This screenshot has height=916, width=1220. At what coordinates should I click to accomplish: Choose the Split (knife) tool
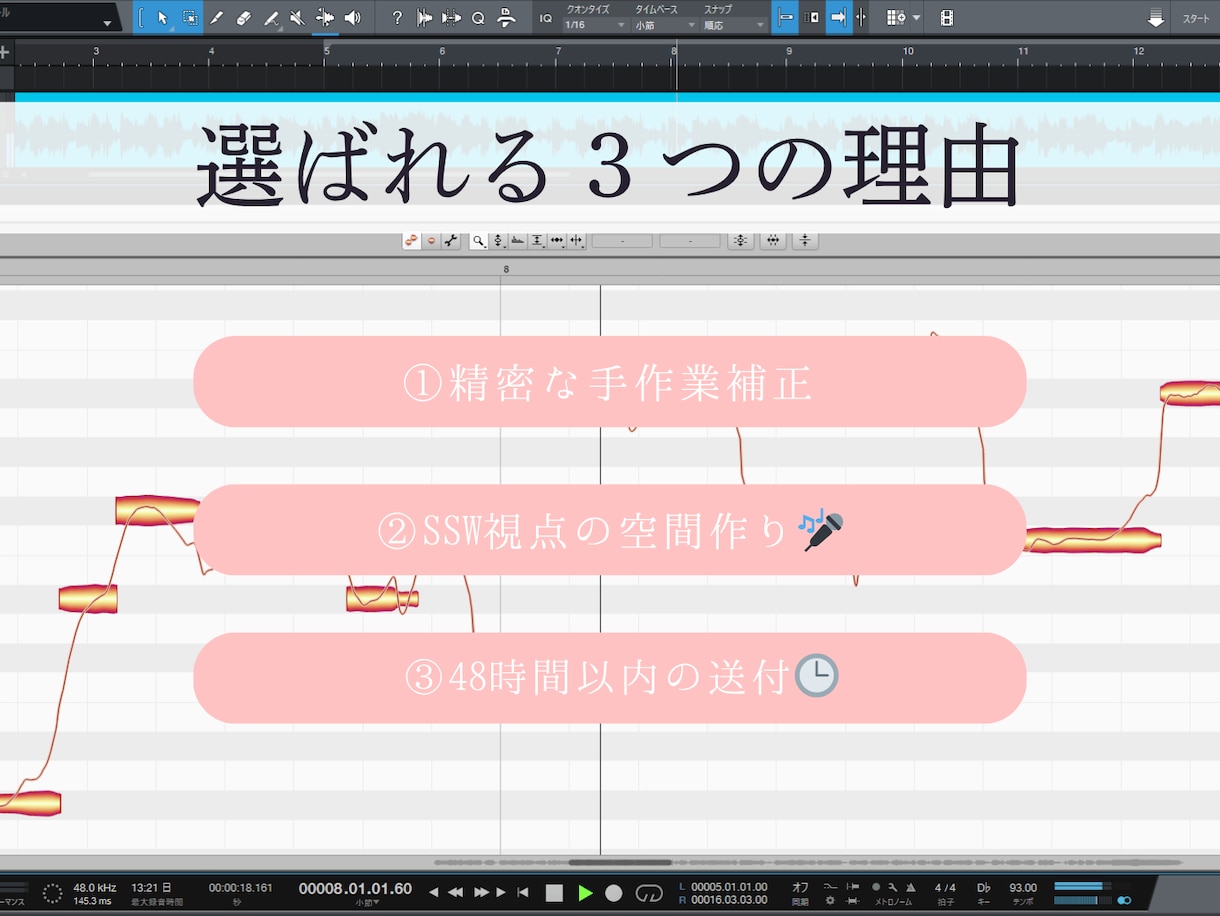pyautogui.click(x=217, y=18)
